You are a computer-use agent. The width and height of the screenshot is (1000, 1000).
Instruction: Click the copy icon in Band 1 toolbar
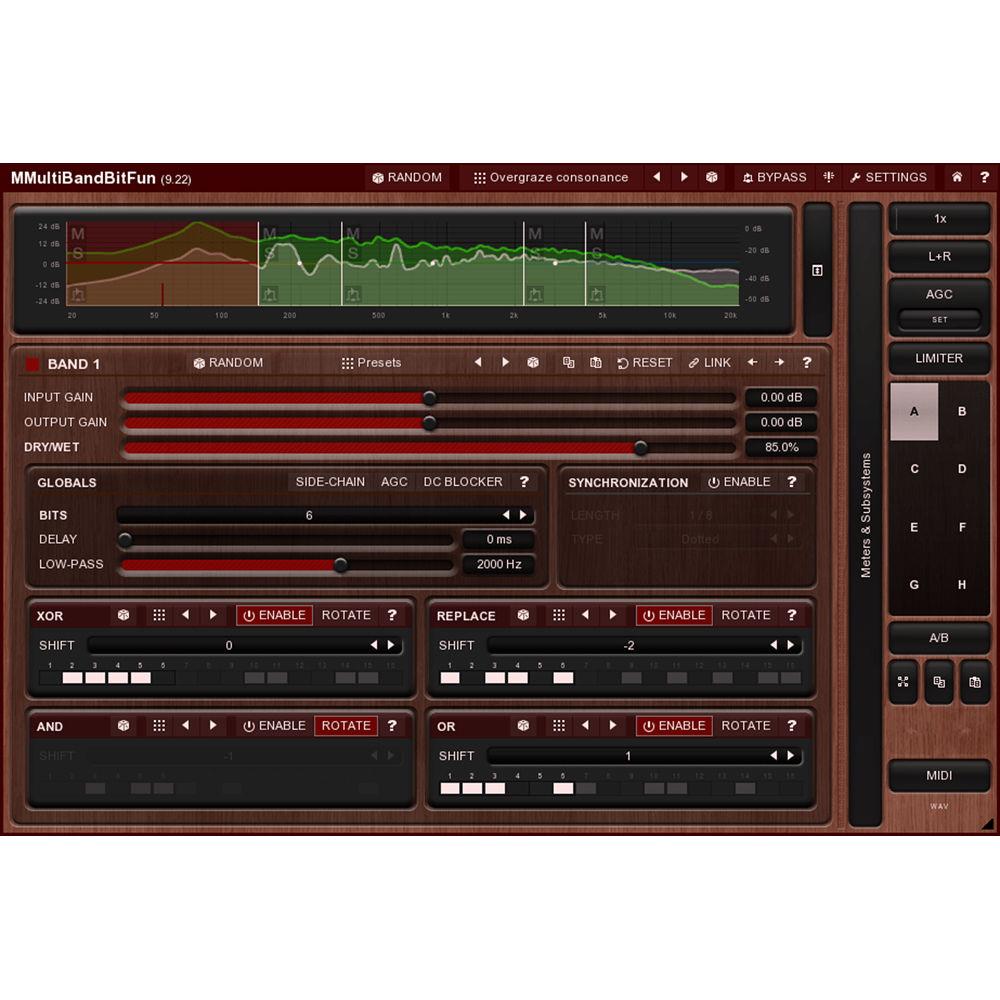570,363
